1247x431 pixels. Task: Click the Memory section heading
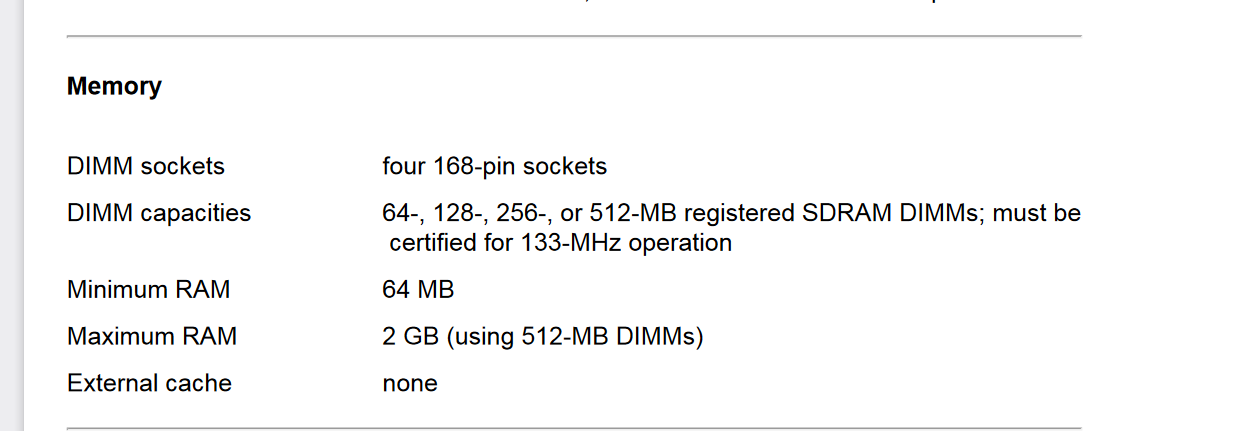click(x=114, y=87)
